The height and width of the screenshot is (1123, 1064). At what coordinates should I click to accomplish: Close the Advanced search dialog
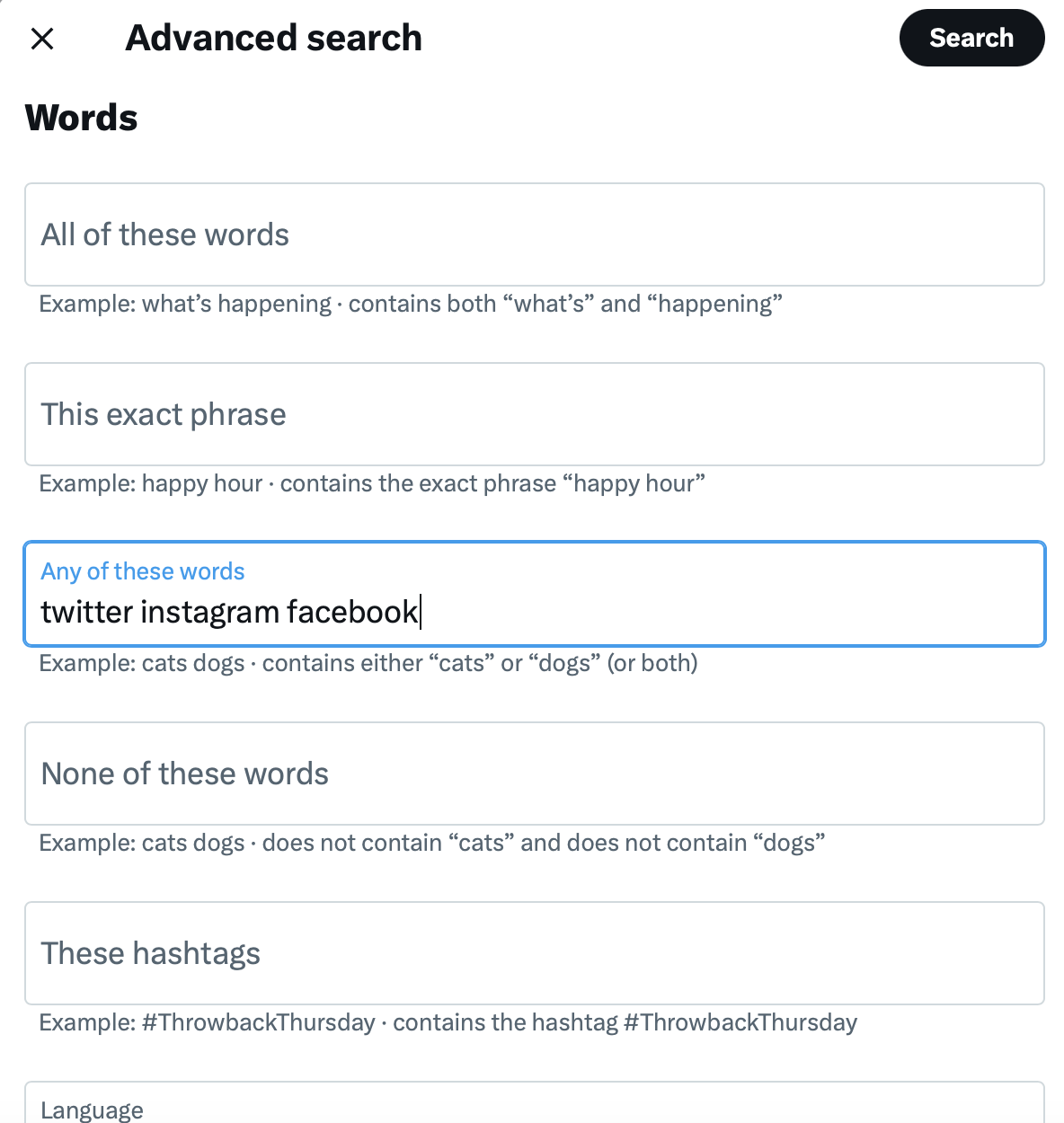point(42,38)
